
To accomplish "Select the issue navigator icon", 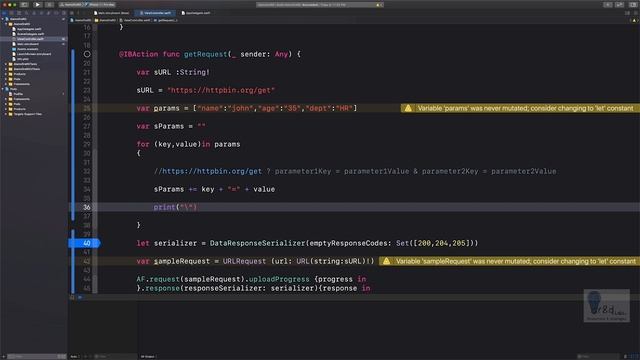I will [34, 13].
